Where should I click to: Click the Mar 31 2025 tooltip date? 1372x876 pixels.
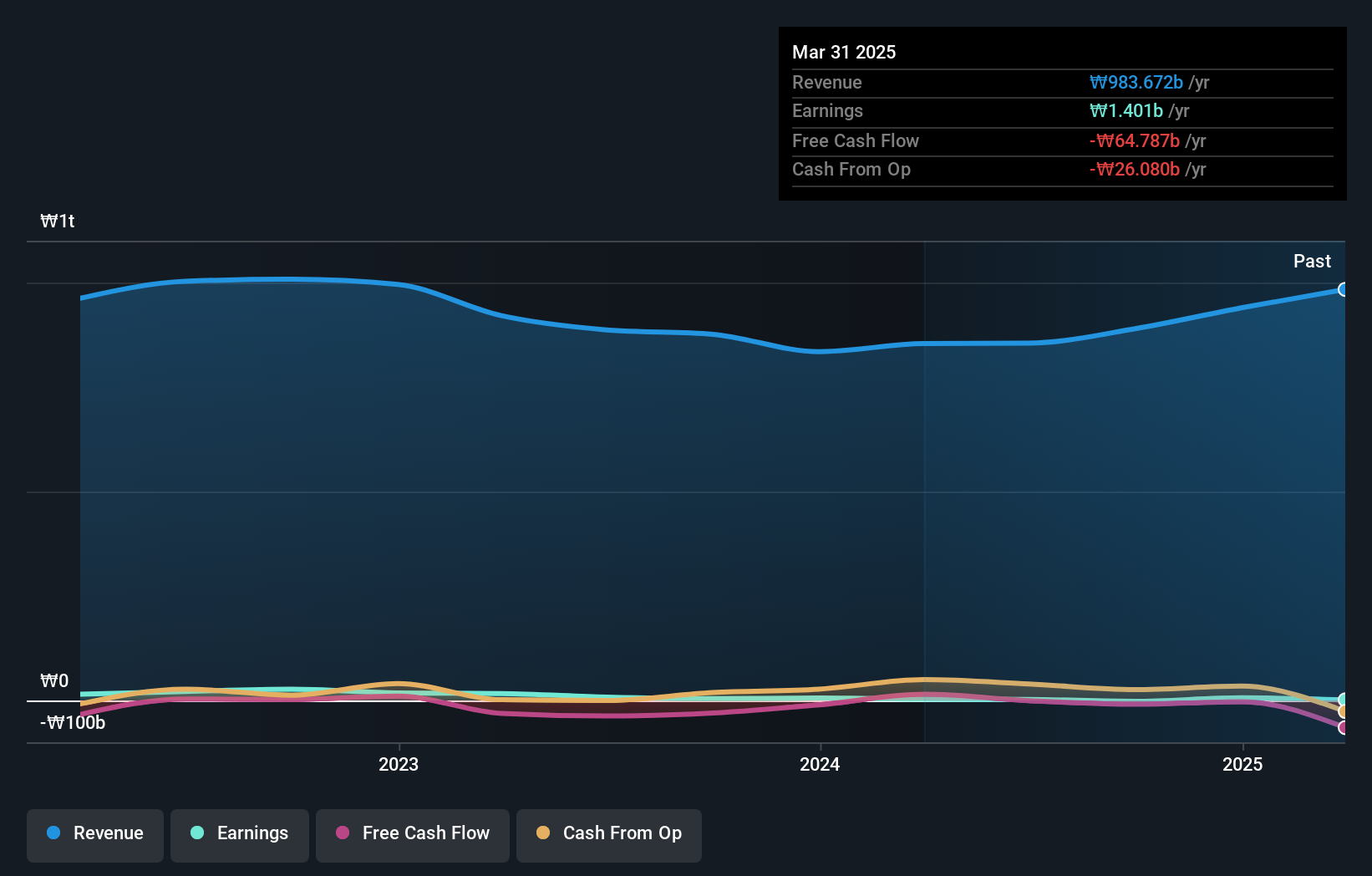(844, 52)
